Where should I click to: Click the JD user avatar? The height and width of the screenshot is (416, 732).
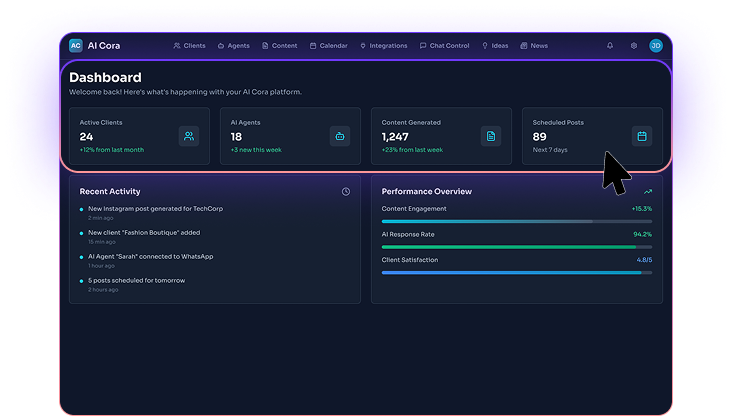pyautogui.click(x=656, y=45)
